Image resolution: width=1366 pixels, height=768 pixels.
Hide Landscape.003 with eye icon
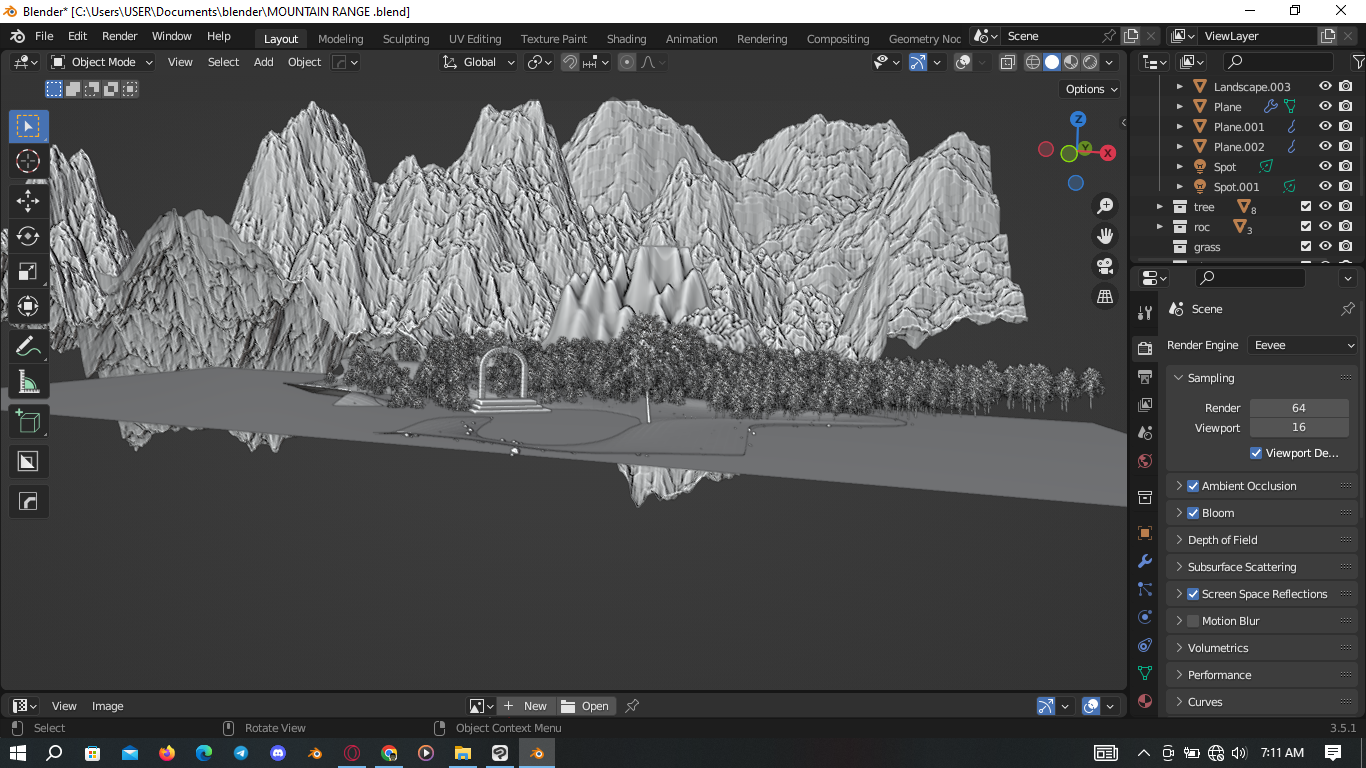(x=1325, y=87)
